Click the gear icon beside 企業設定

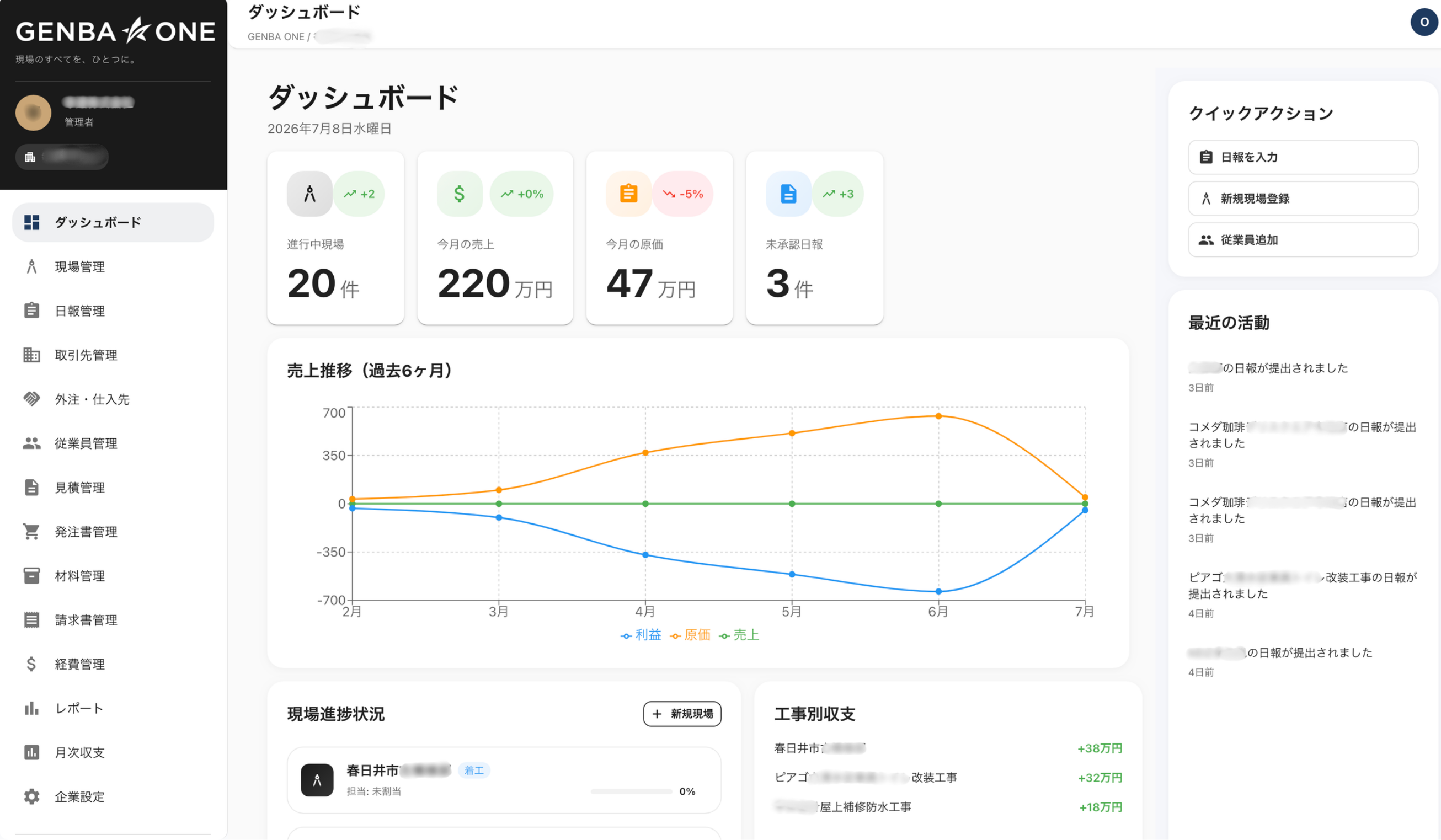(x=31, y=796)
